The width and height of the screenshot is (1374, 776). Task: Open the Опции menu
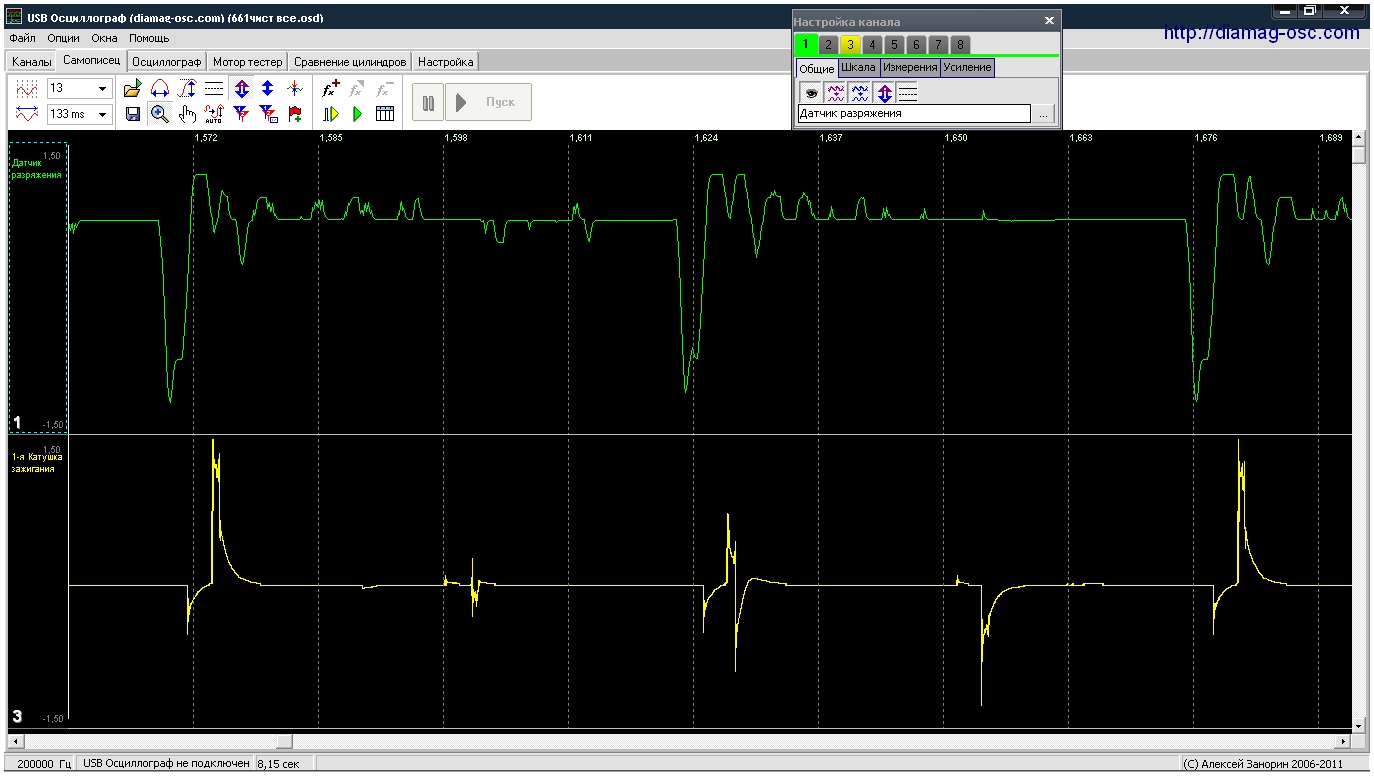[63, 38]
